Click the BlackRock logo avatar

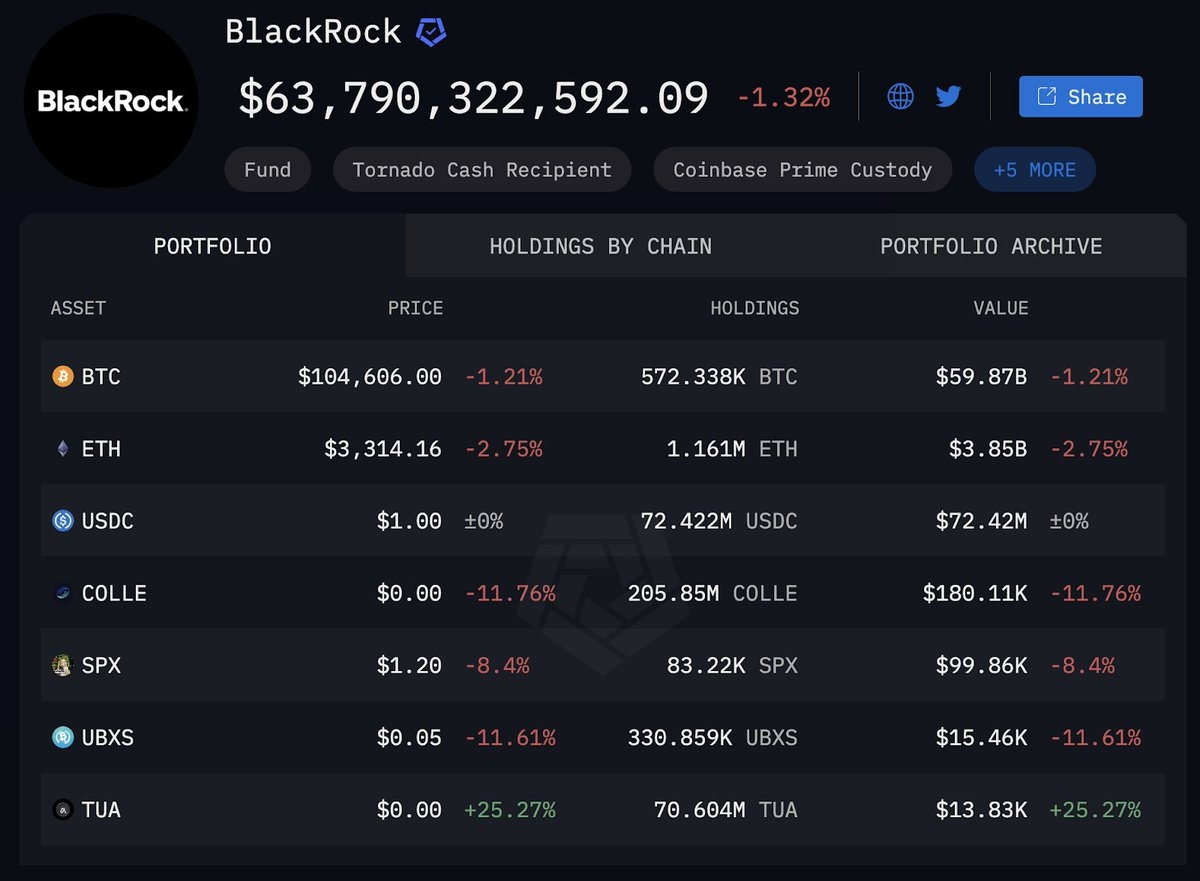pos(110,101)
